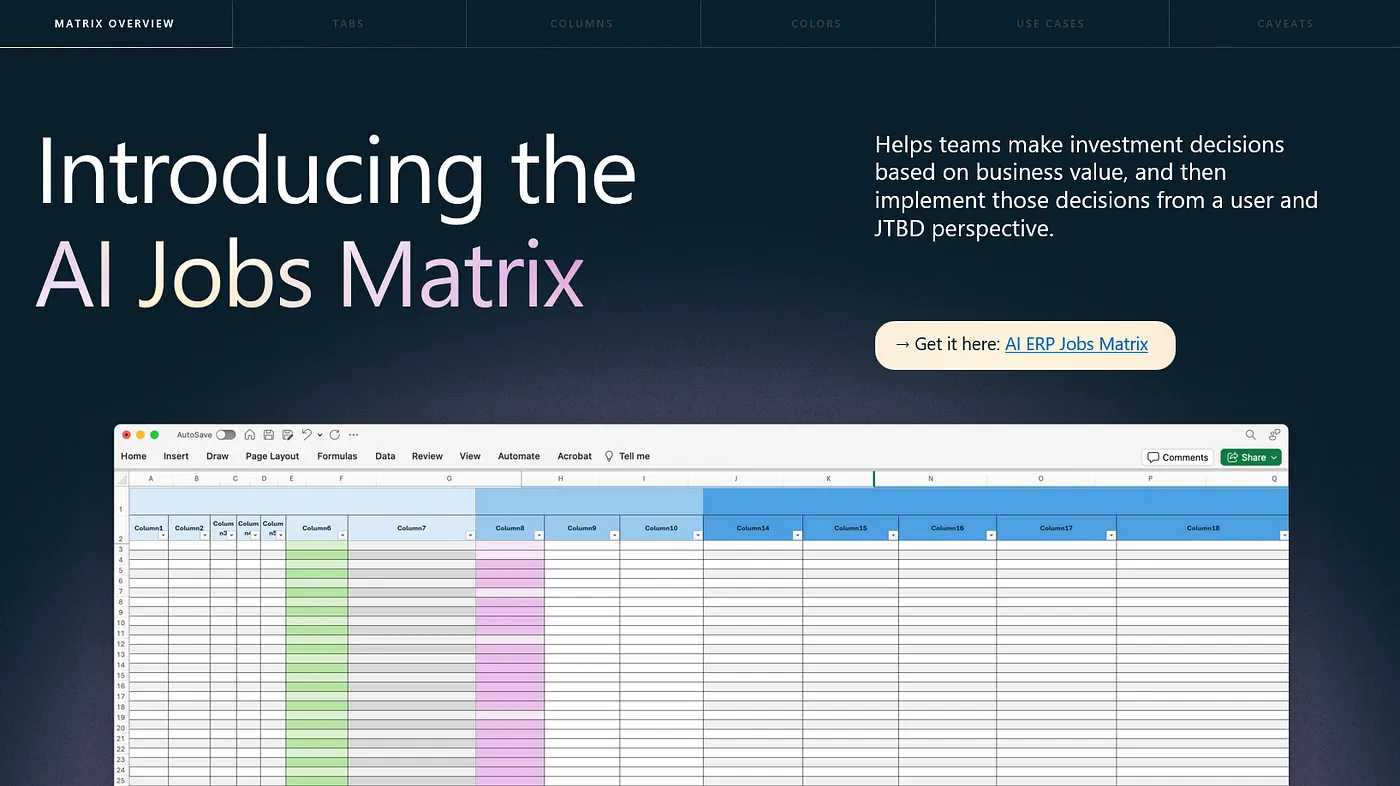The width and height of the screenshot is (1400, 786).
Task: Open the Review ribbon tab
Action: coord(427,456)
